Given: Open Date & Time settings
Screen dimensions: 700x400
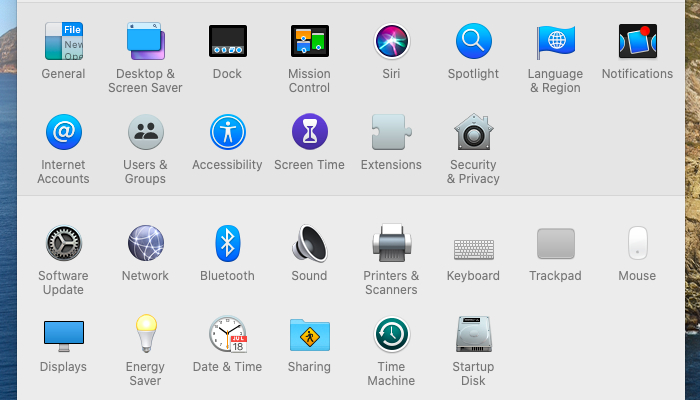Looking at the screenshot, I should tap(228, 334).
